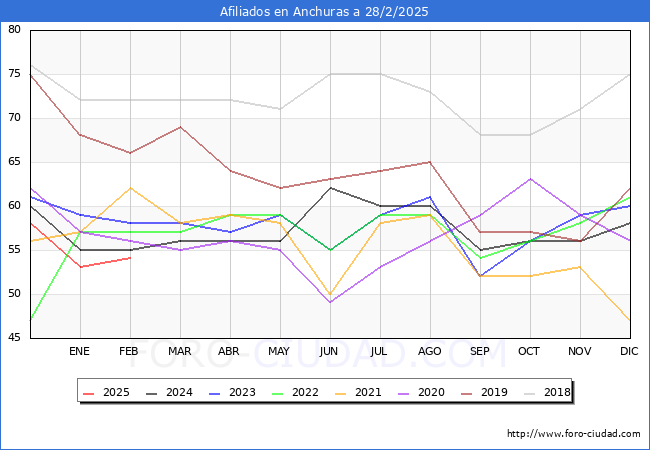Click the 2022 legend label
The image size is (650, 450).
305,392
